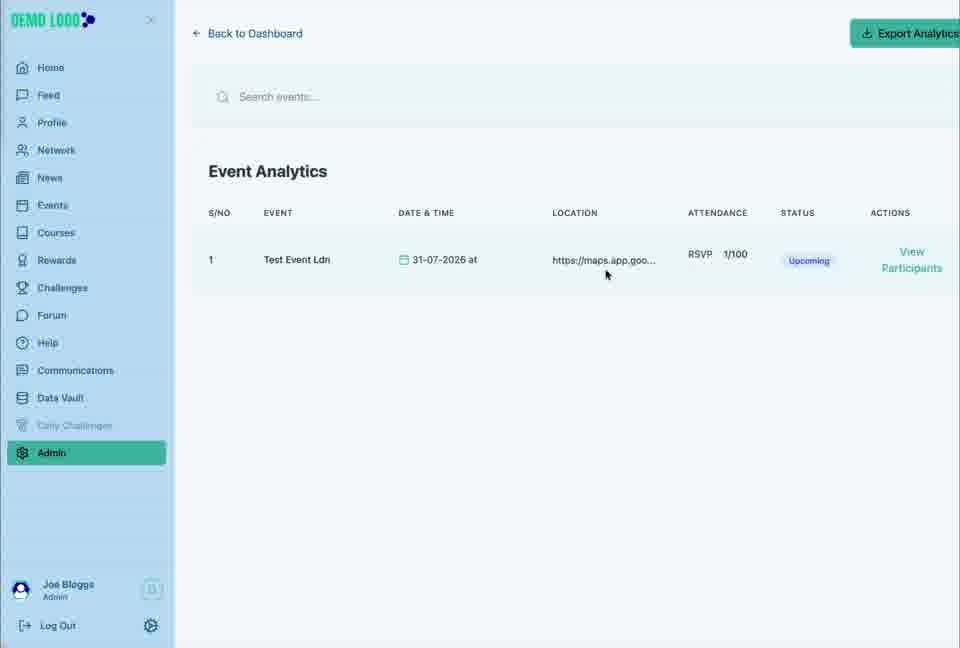Click the Feed chat icon
Screen dimensions: 960x648
[x=22, y=96]
